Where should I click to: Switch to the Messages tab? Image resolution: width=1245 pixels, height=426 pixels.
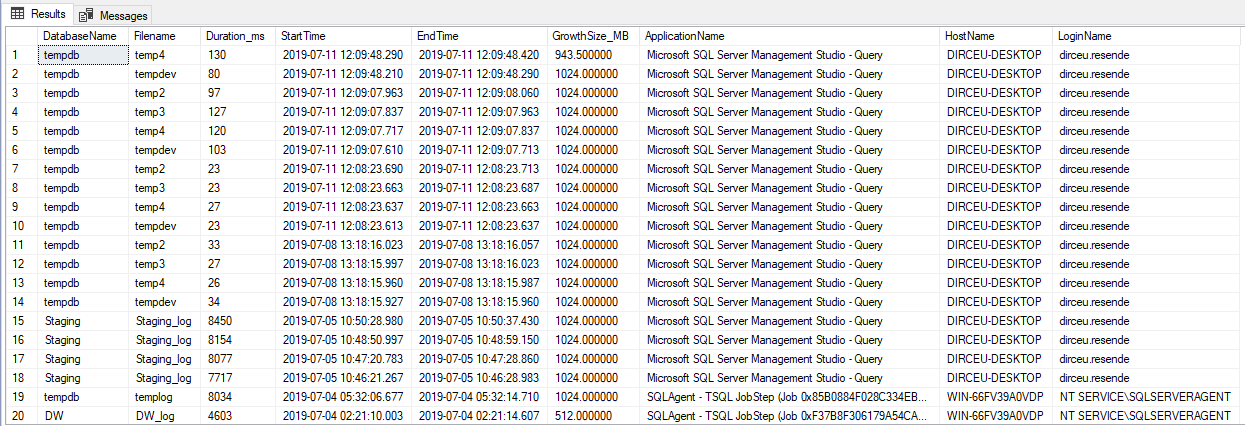pos(114,15)
